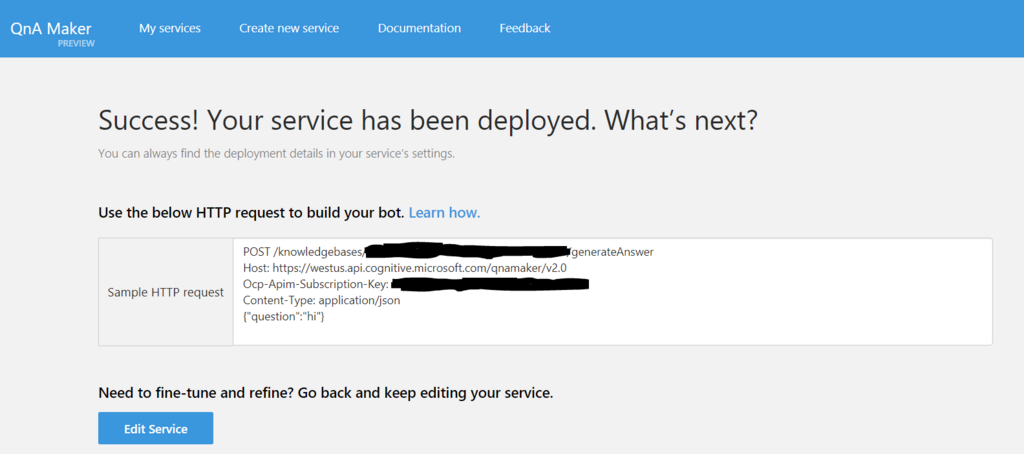Click the 'Use the below HTTP request' text

coord(251,213)
